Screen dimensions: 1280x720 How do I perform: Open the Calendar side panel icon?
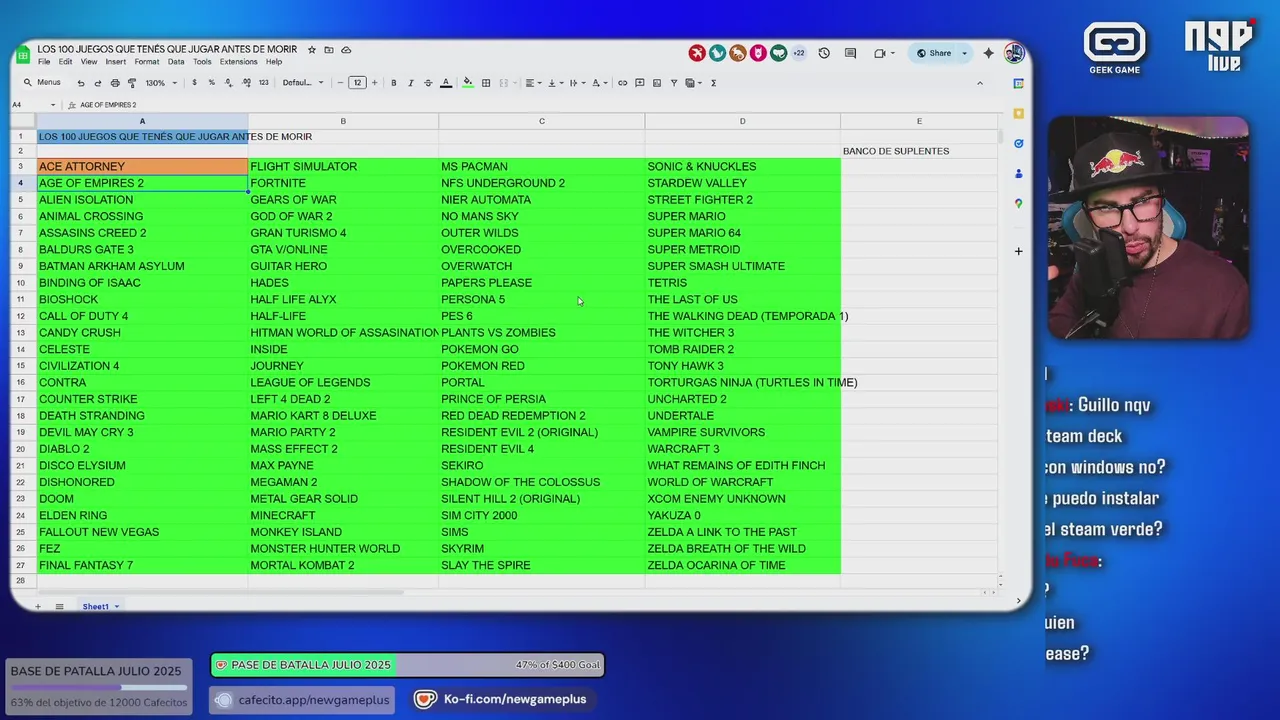click(1018, 84)
